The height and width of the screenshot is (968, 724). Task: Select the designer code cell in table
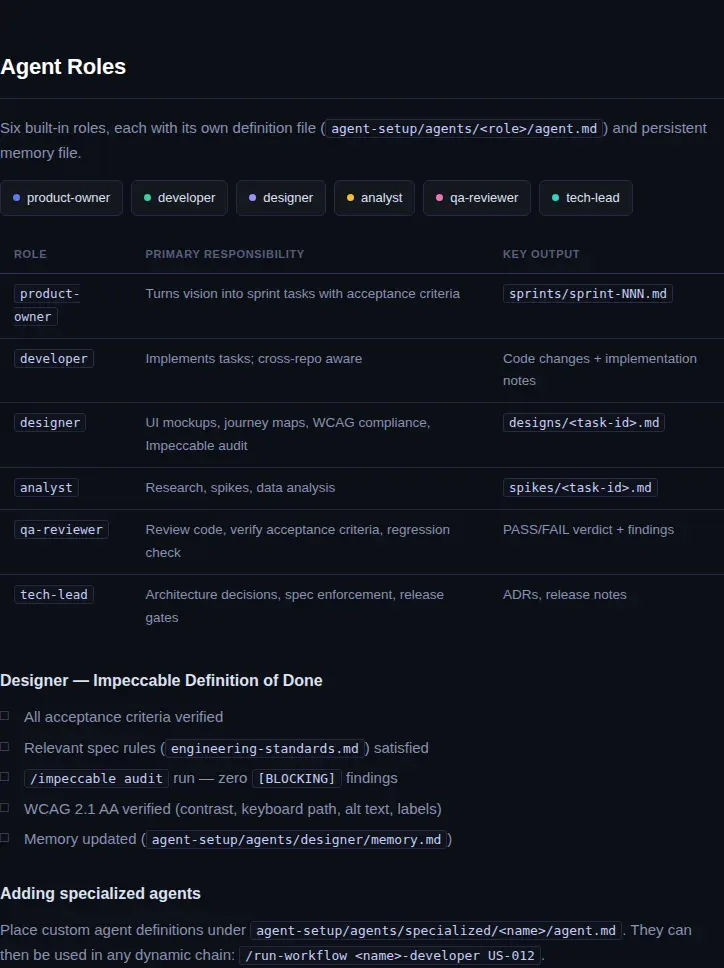tap(50, 423)
